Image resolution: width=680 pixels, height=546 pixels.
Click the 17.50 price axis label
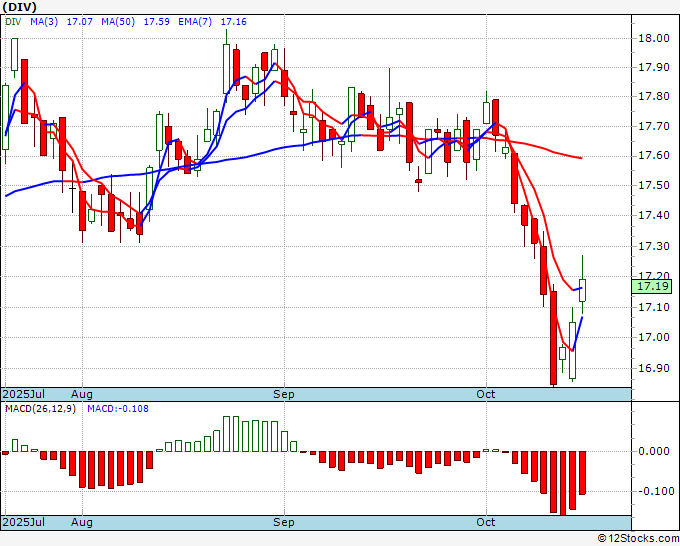(654, 186)
